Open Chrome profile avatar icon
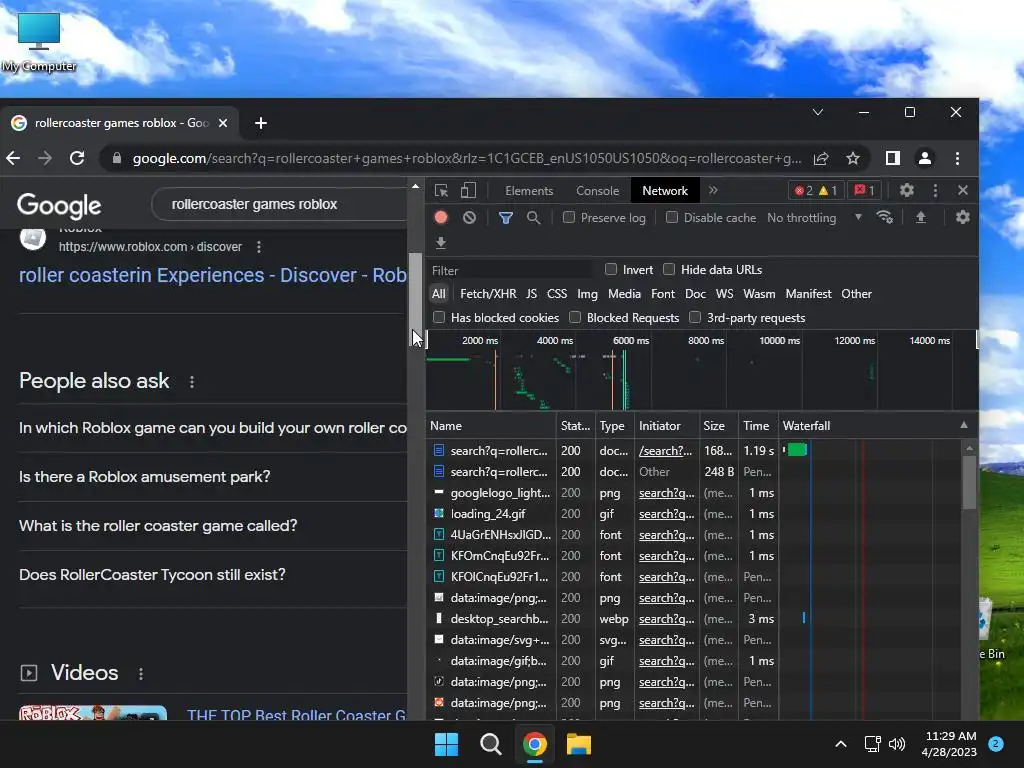This screenshot has width=1024, height=768. pos(925,158)
